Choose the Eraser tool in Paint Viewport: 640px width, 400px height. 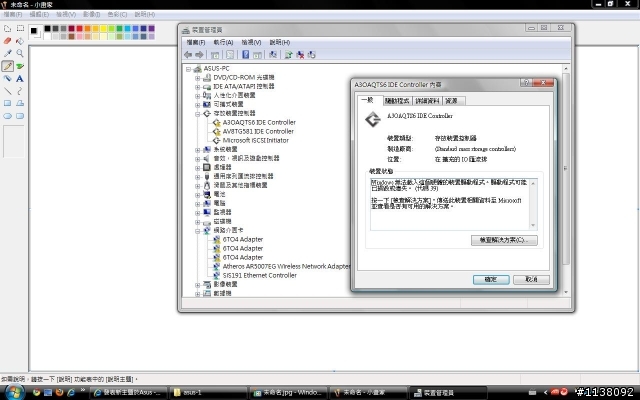click(7, 41)
